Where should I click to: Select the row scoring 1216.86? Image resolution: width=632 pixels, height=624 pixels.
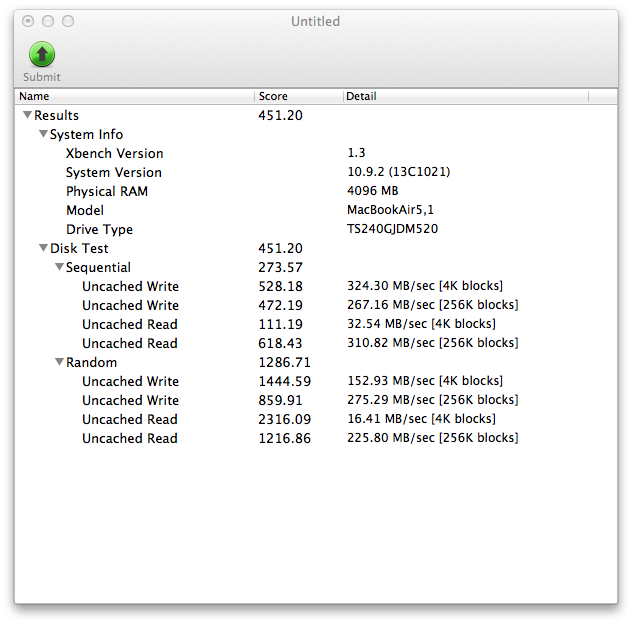pyautogui.click(x=316, y=438)
